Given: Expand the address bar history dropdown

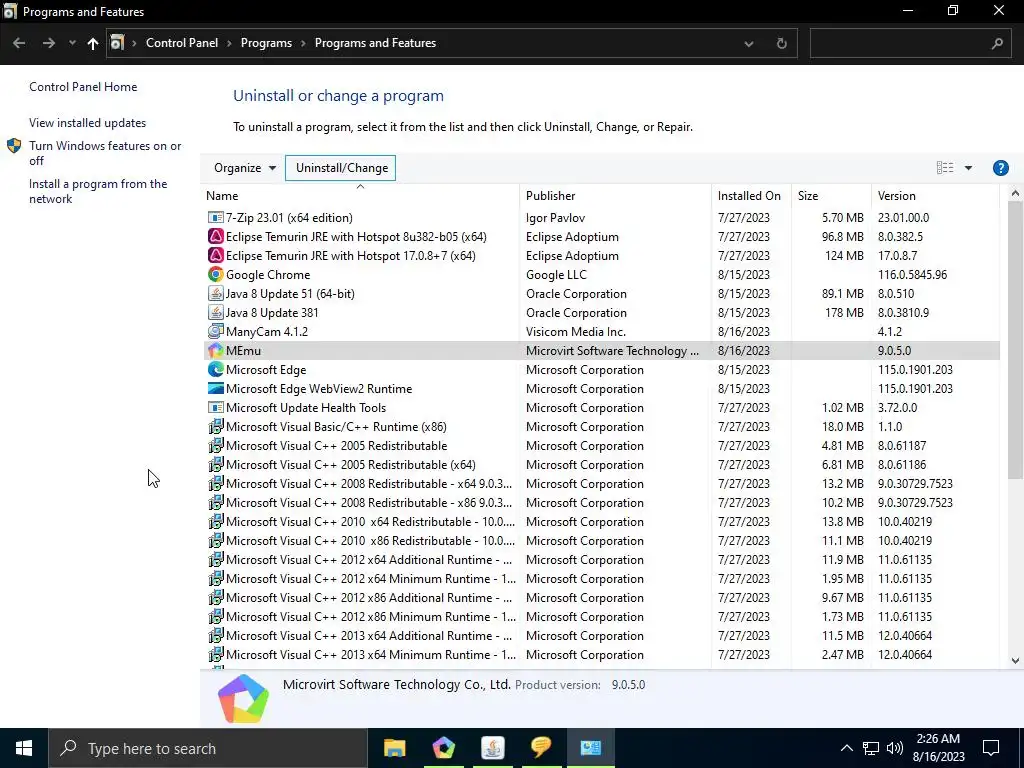Looking at the screenshot, I should pos(748,43).
